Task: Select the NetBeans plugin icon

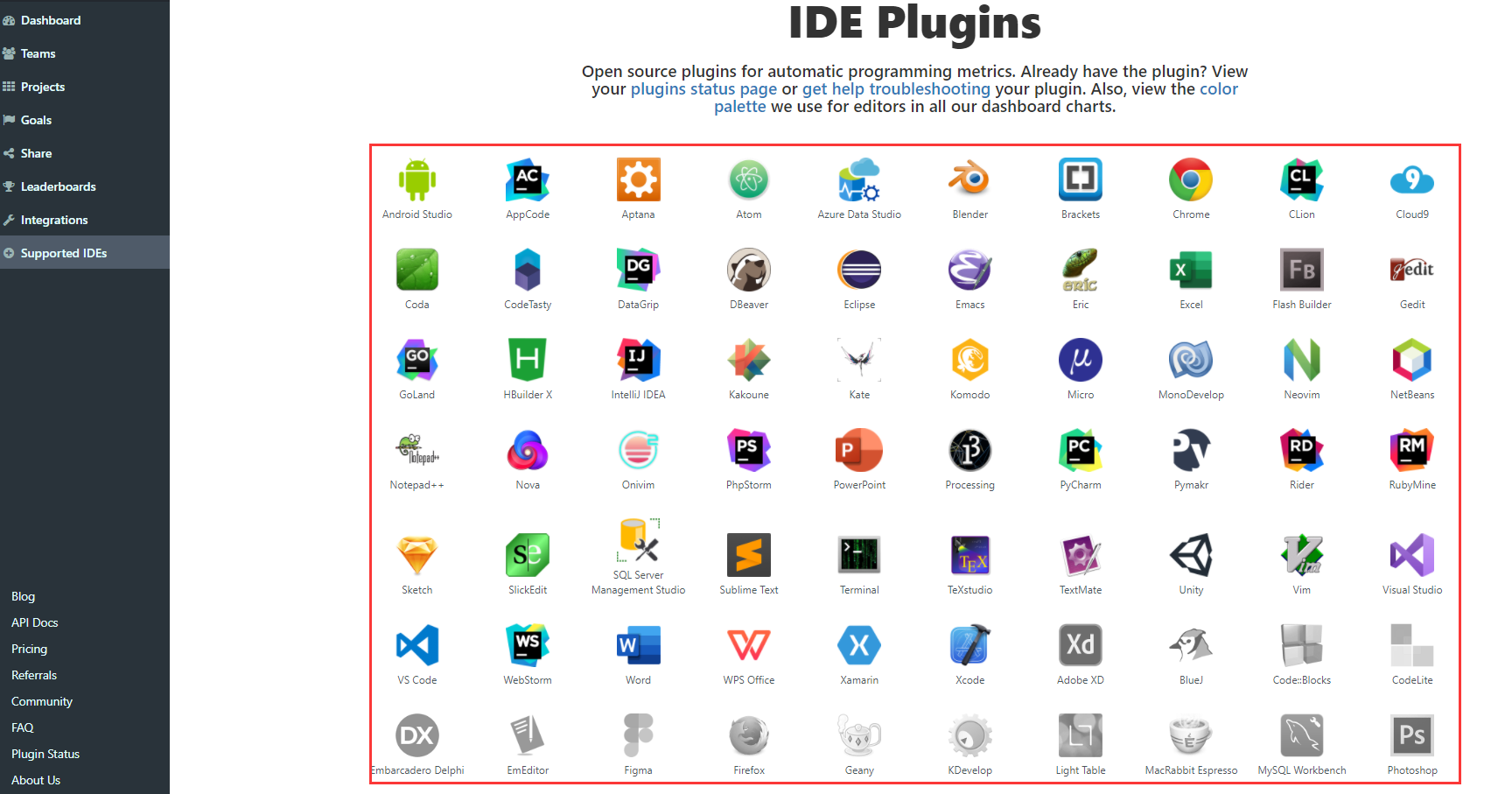Action: [x=1412, y=360]
